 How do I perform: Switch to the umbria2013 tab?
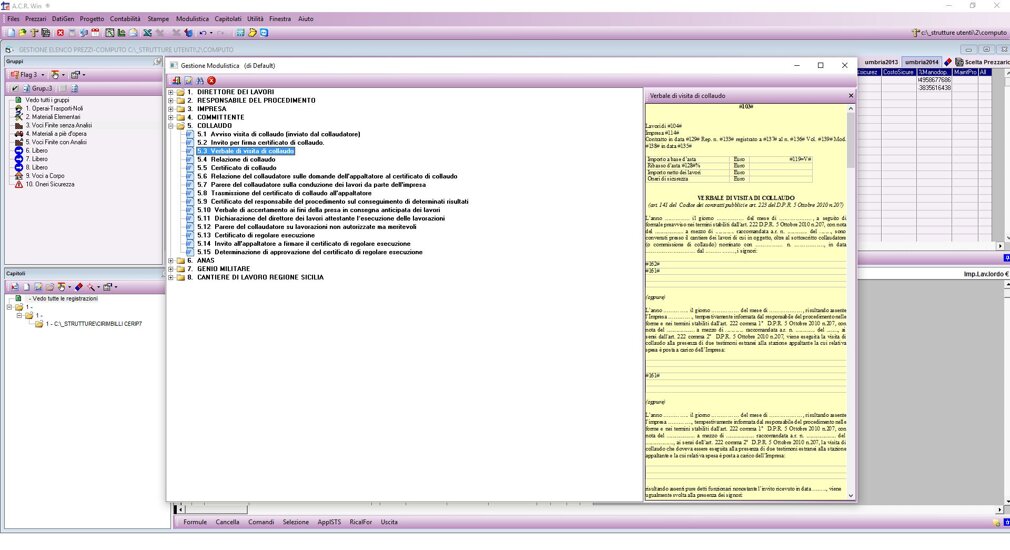pyautogui.click(x=881, y=62)
